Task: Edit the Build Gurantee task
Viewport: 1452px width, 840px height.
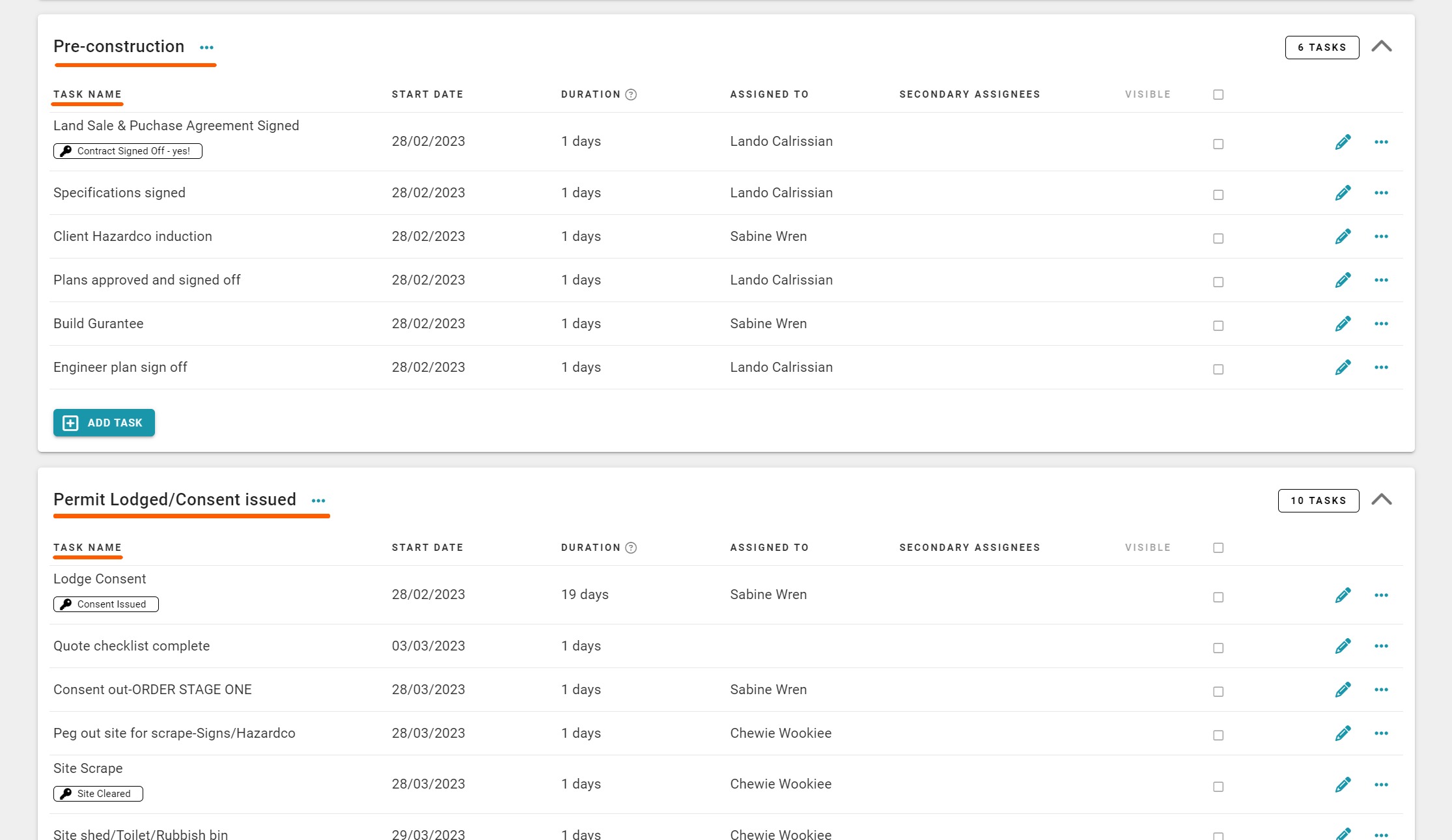Action: (1343, 324)
